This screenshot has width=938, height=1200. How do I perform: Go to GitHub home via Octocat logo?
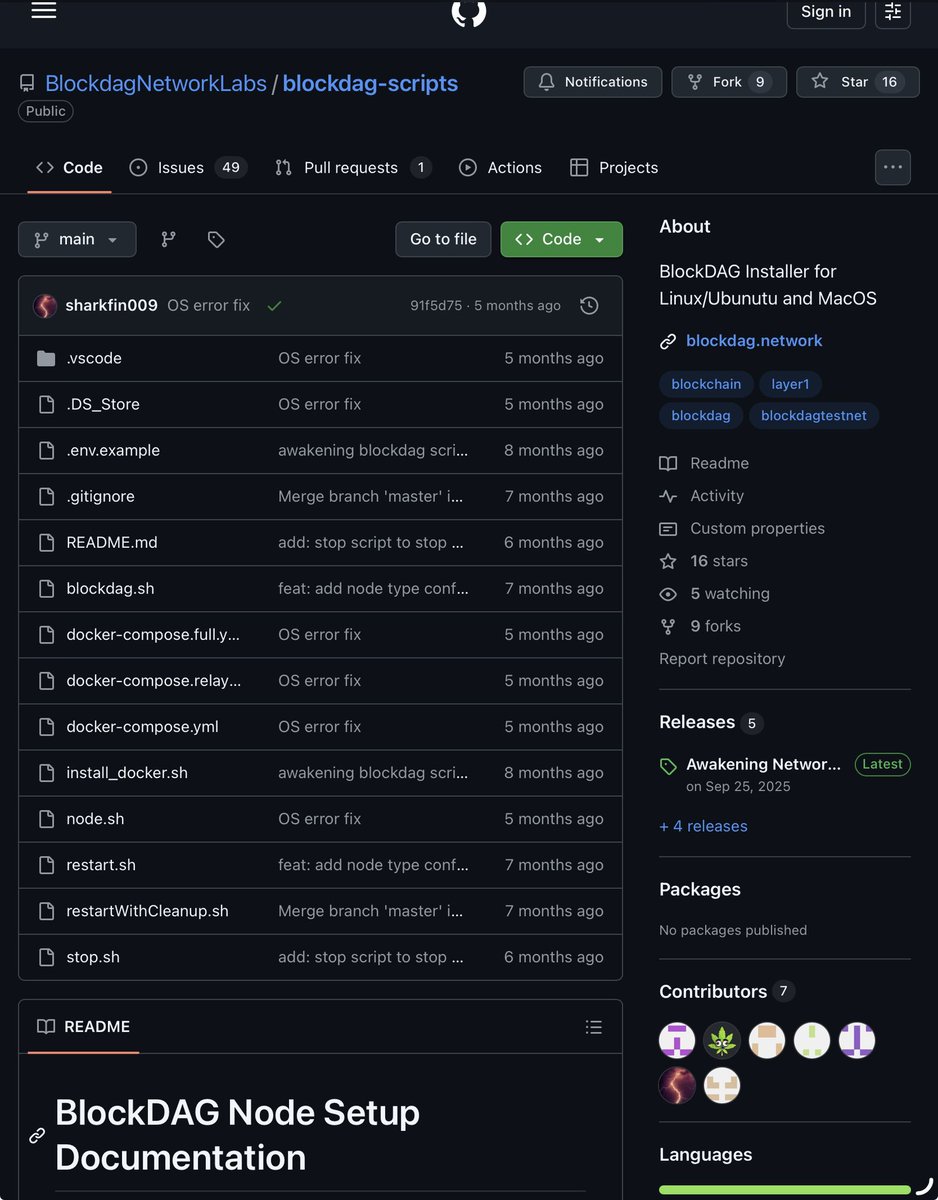pyautogui.click(x=469, y=12)
